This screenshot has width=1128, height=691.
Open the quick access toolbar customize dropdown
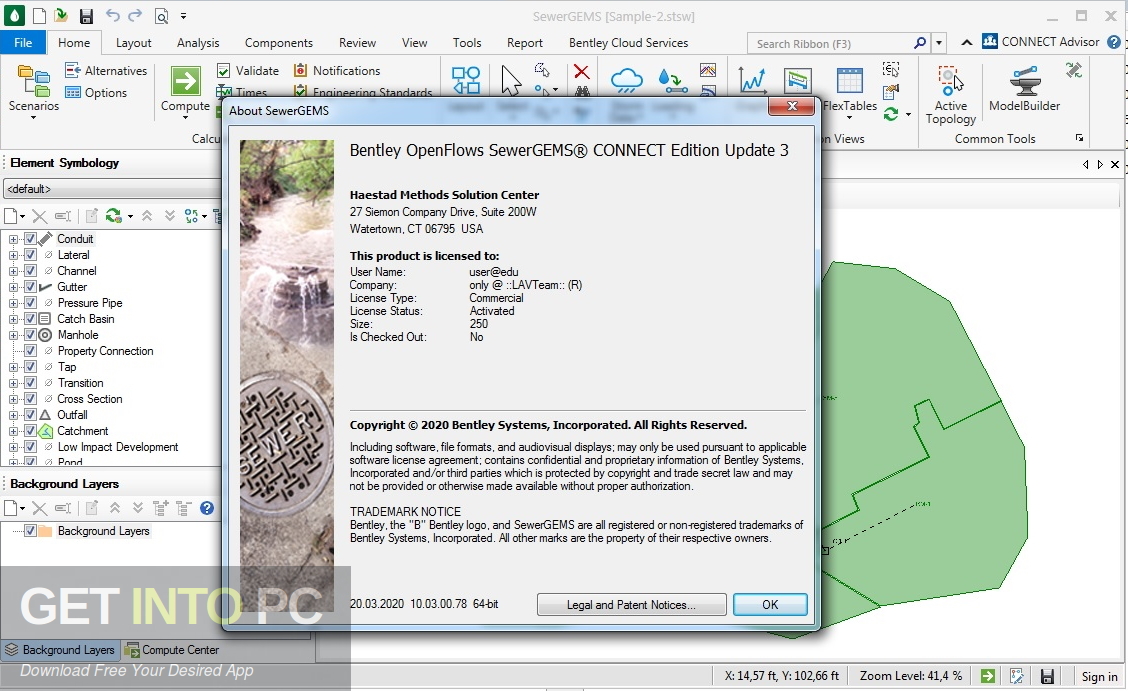tap(183, 16)
